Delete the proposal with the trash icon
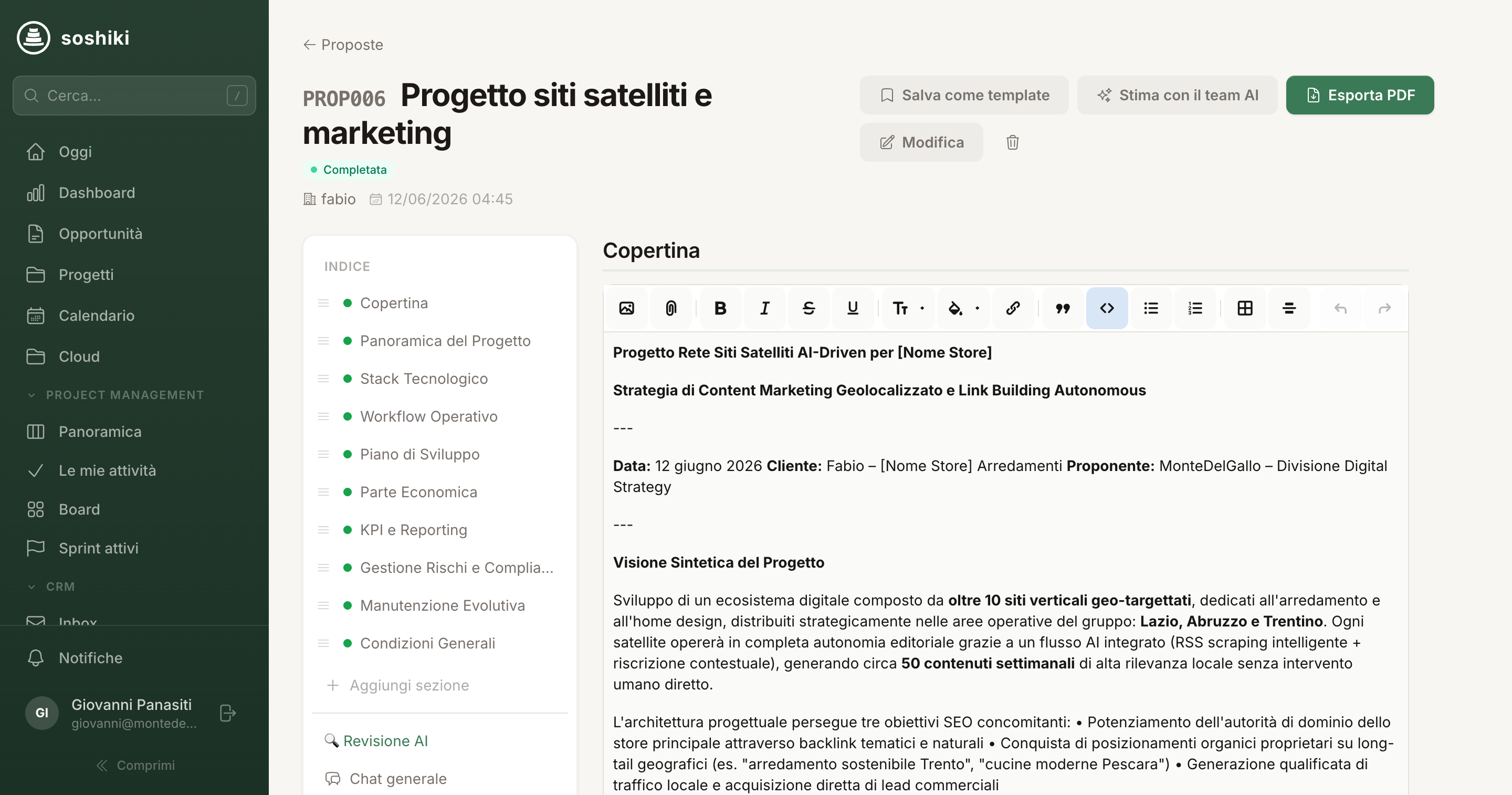The width and height of the screenshot is (1512, 795). (1012, 142)
